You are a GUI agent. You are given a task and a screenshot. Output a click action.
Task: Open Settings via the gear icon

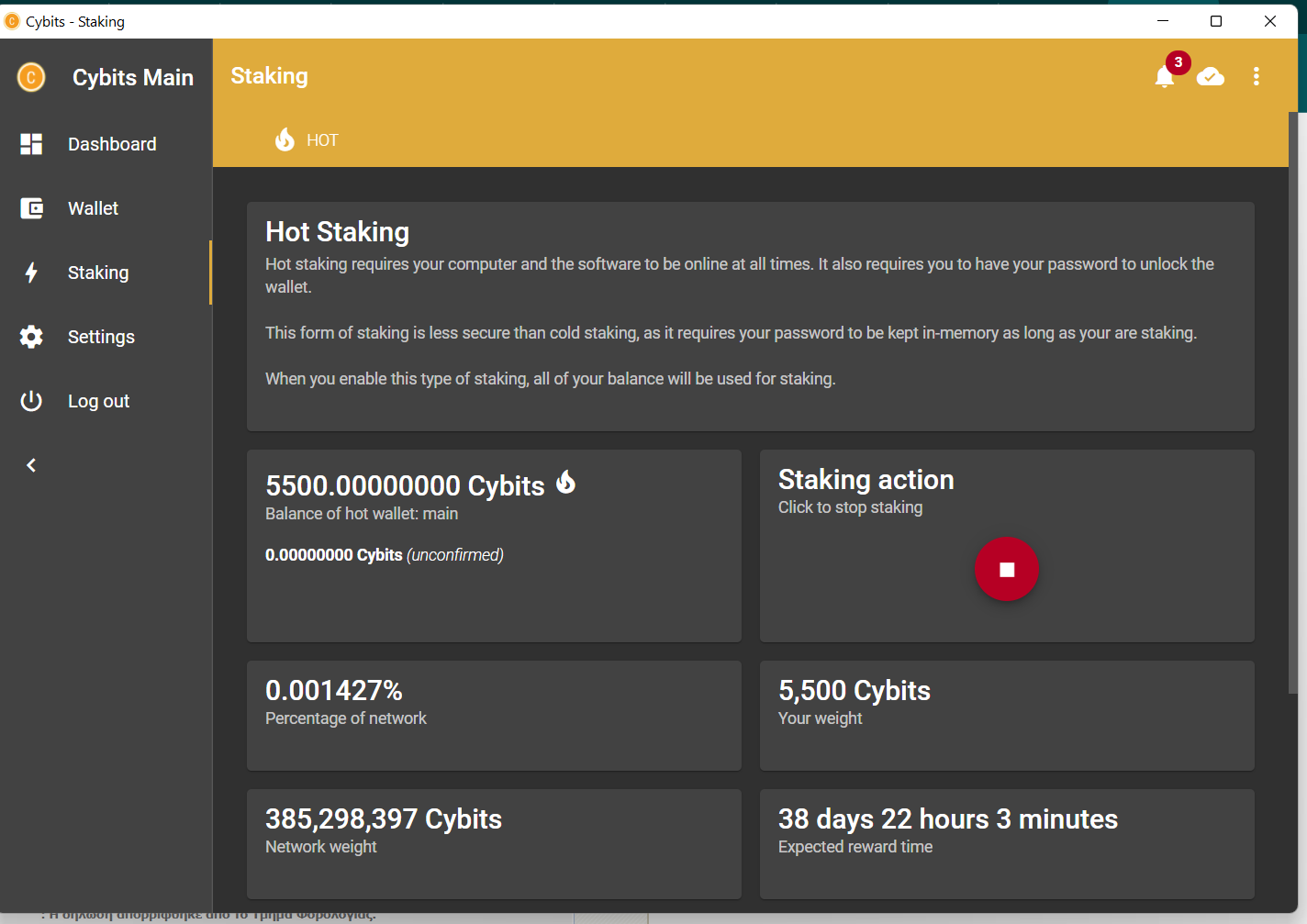[31, 336]
